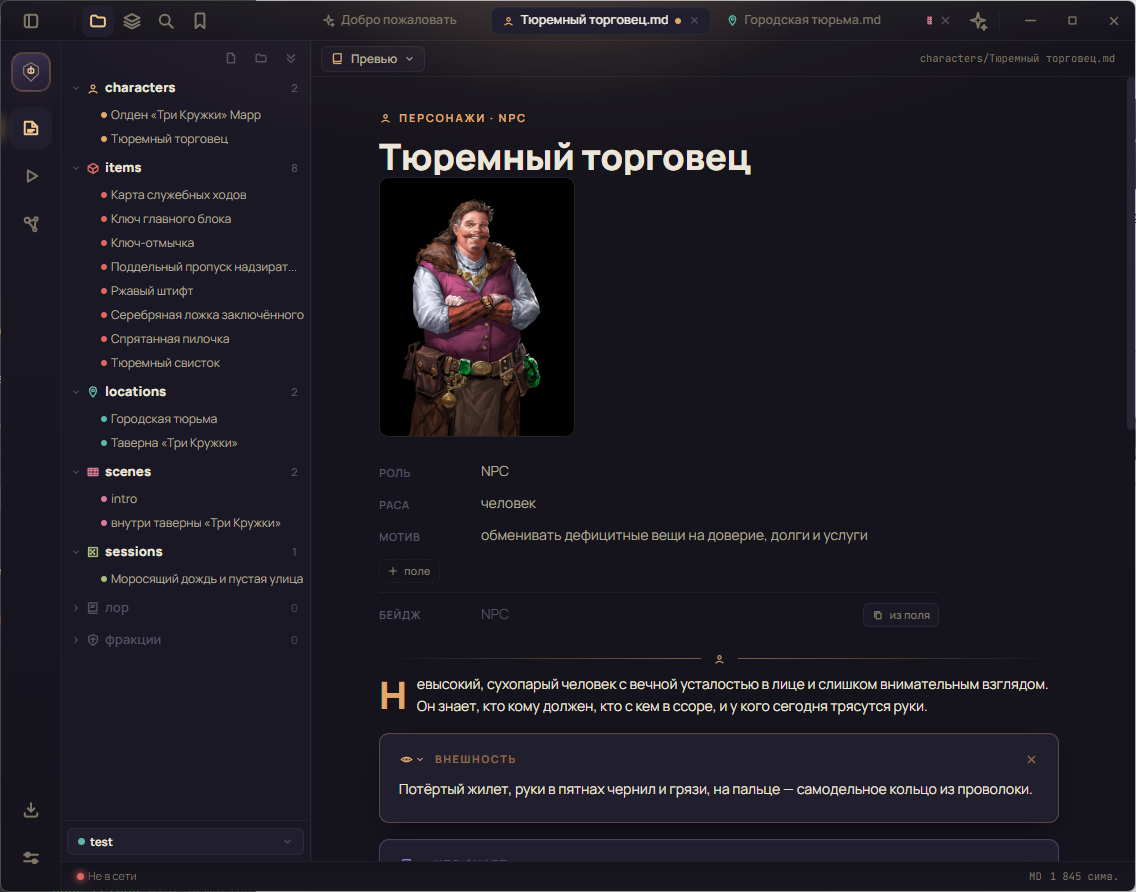Switch to the Городская тюрьма.md tab

coord(804,20)
